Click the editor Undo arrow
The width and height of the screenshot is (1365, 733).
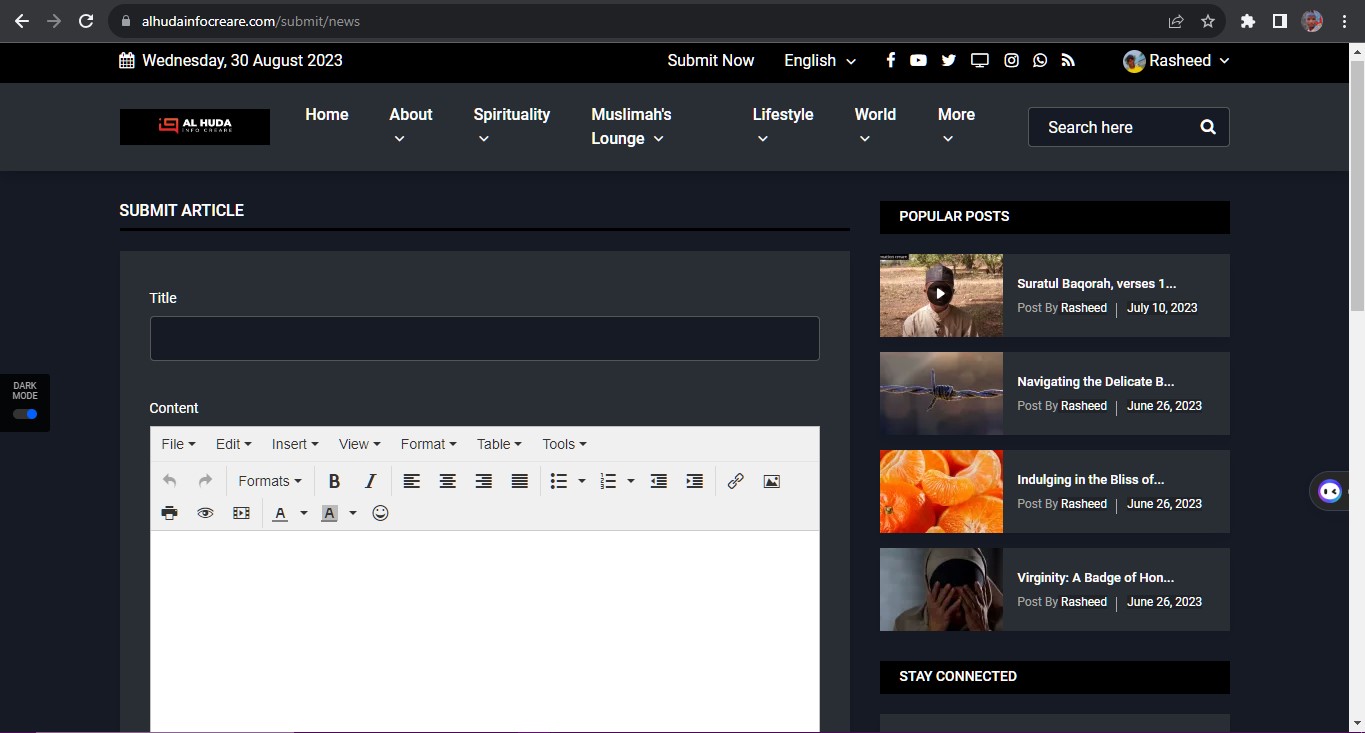click(x=169, y=481)
